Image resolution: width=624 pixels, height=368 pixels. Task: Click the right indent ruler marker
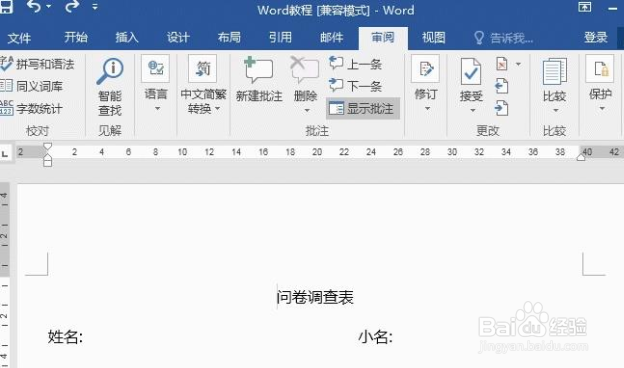tap(581, 157)
